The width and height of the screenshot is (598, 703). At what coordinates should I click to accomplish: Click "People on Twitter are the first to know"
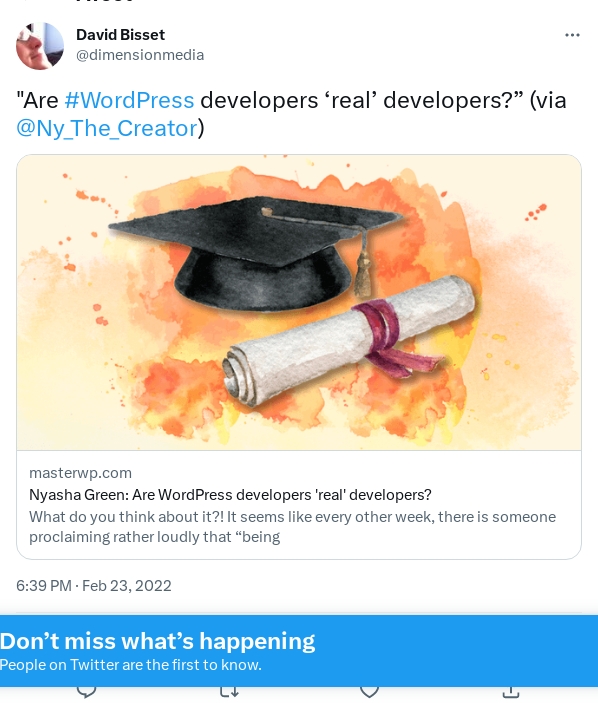(130, 665)
